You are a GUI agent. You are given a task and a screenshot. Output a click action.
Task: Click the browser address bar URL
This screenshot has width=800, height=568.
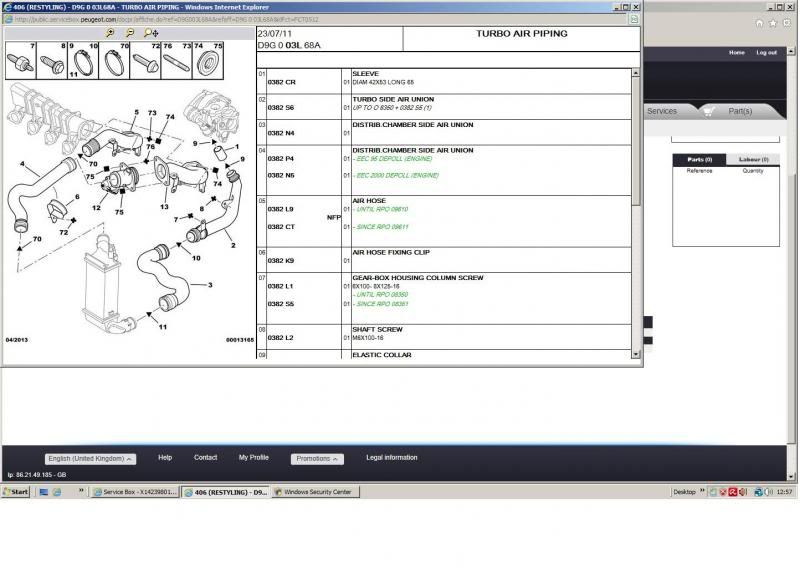(166, 19)
